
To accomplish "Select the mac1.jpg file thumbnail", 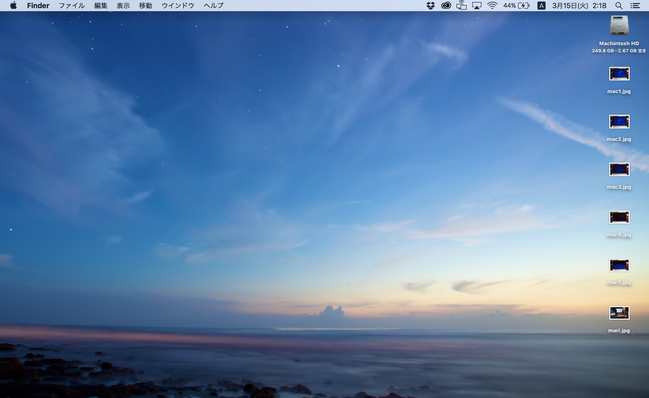I will tap(619, 74).
